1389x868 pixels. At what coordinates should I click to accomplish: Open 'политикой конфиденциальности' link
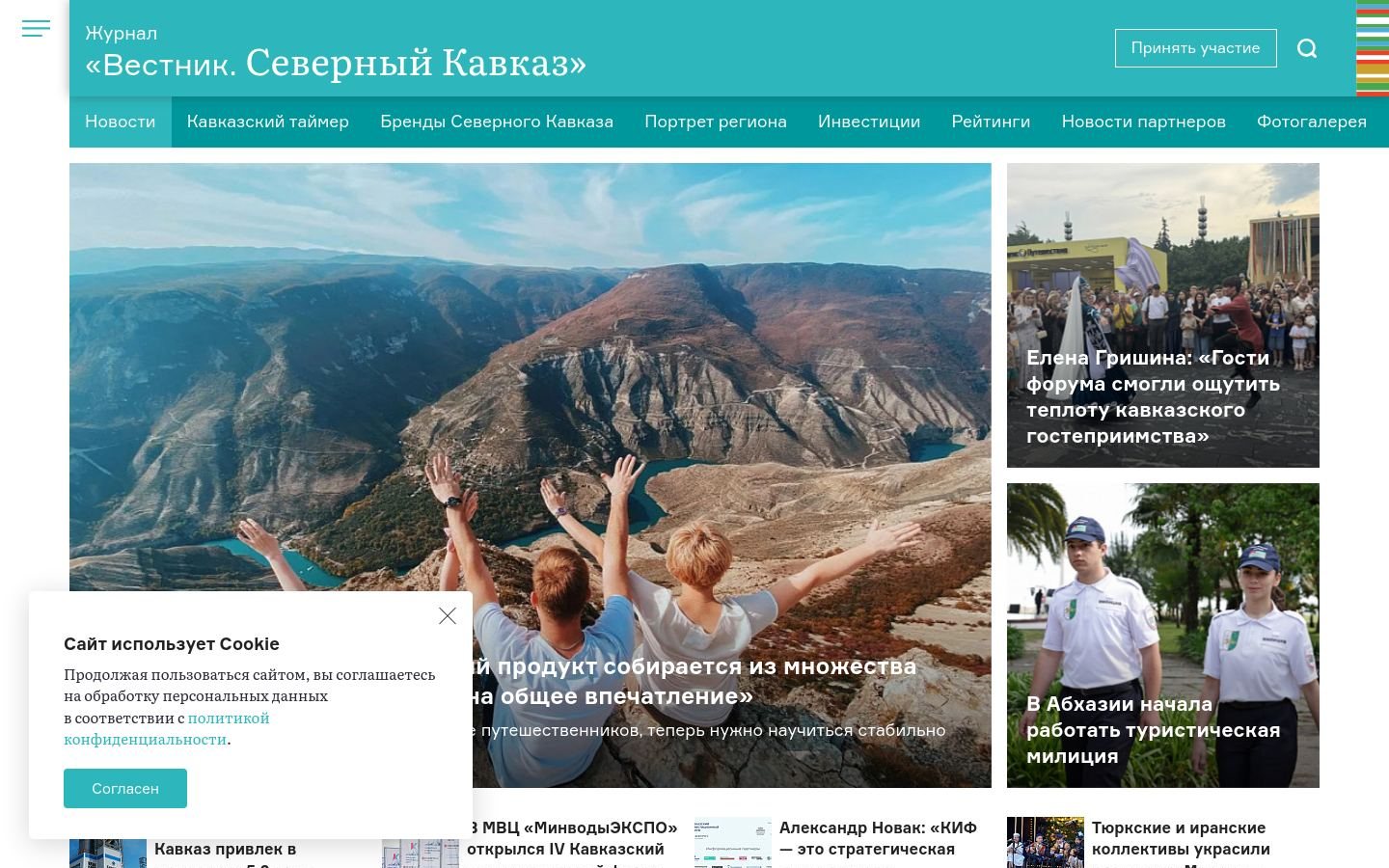pyautogui.click(x=167, y=728)
